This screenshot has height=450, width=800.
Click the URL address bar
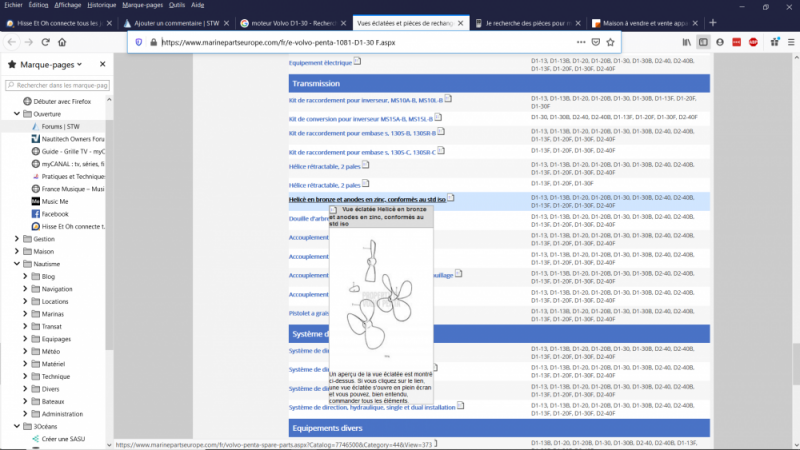(367, 42)
